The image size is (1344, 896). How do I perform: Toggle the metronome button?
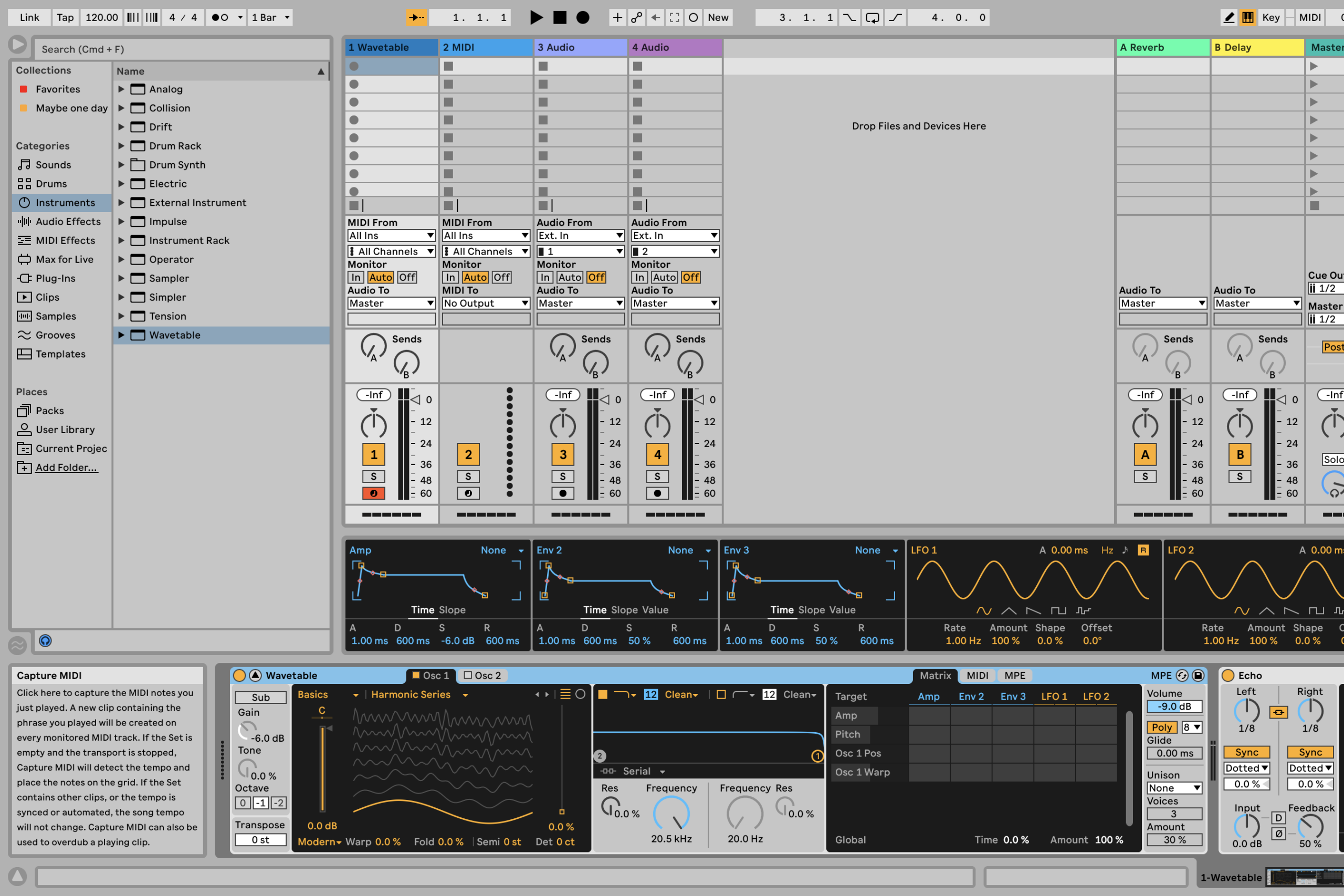click(220, 17)
